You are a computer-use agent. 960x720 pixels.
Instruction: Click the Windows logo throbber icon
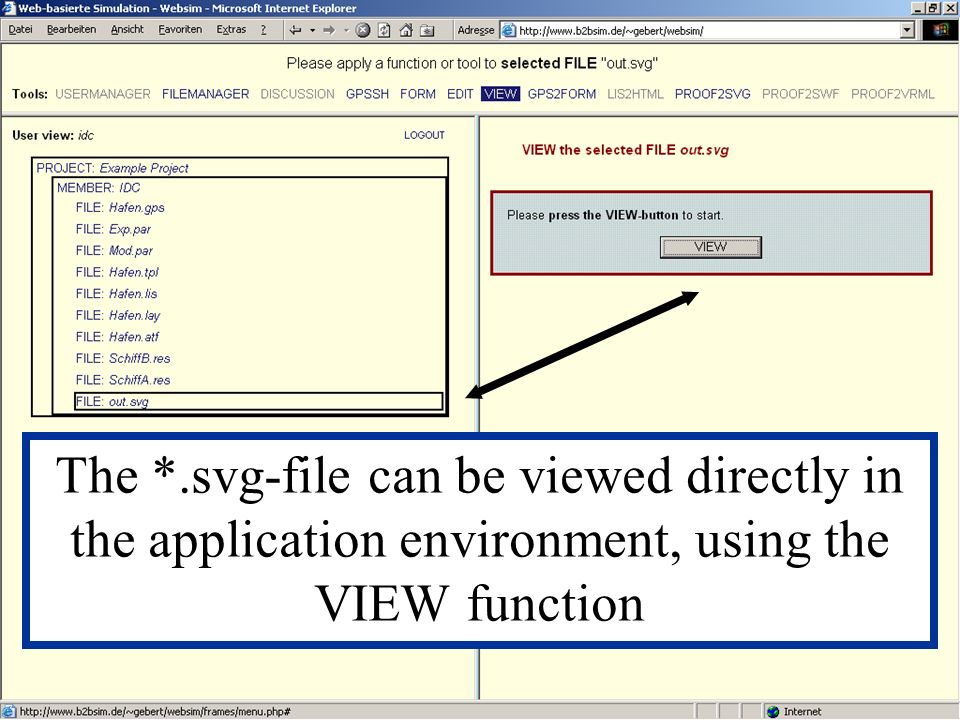tap(940, 30)
